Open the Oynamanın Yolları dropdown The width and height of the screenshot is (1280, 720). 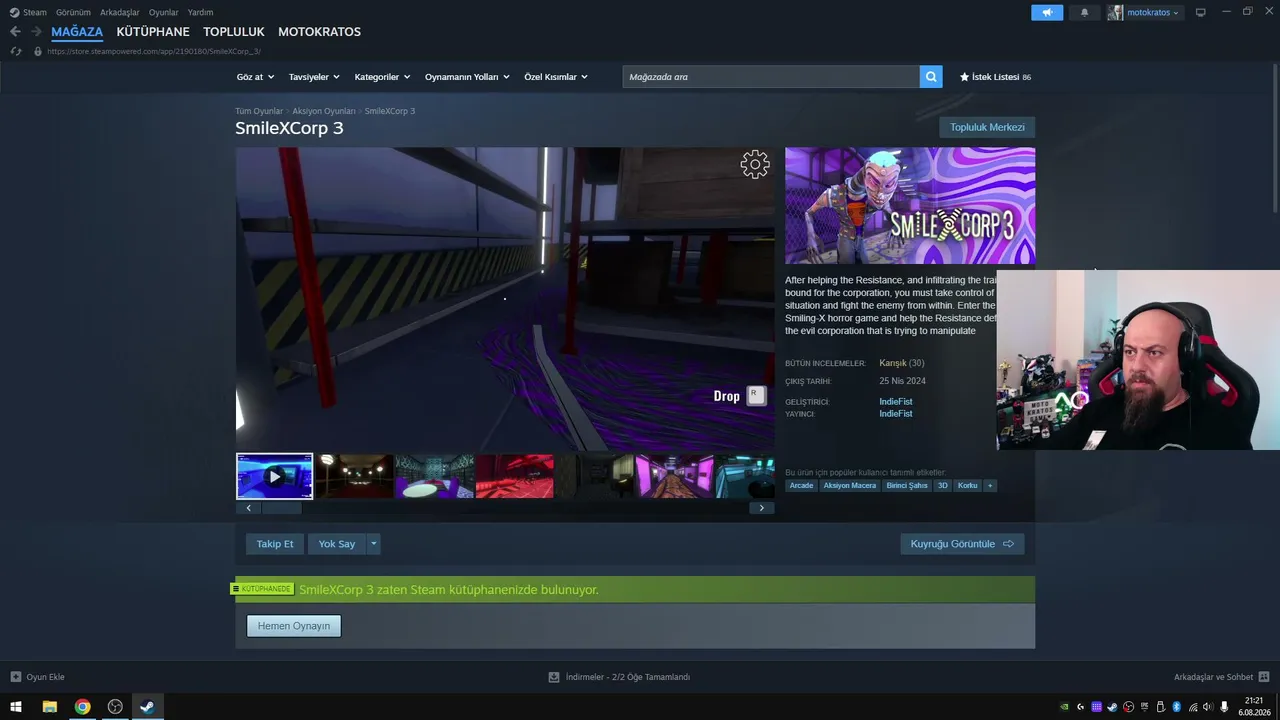[467, 77]
